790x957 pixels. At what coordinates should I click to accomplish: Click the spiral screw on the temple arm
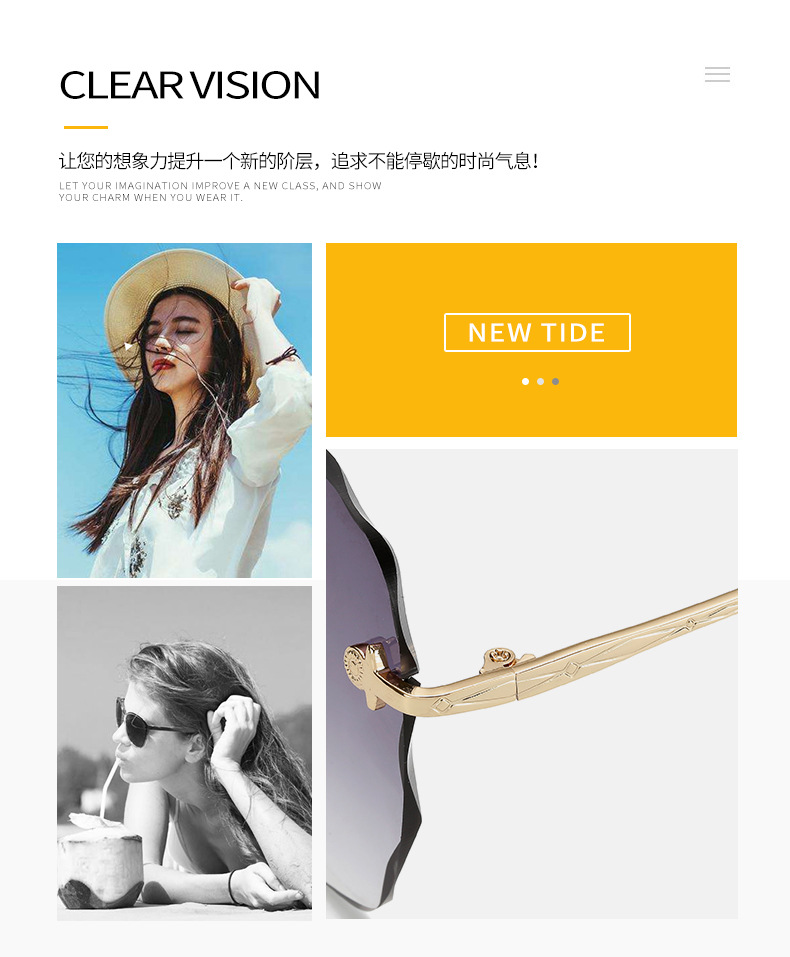pos(502,658)
